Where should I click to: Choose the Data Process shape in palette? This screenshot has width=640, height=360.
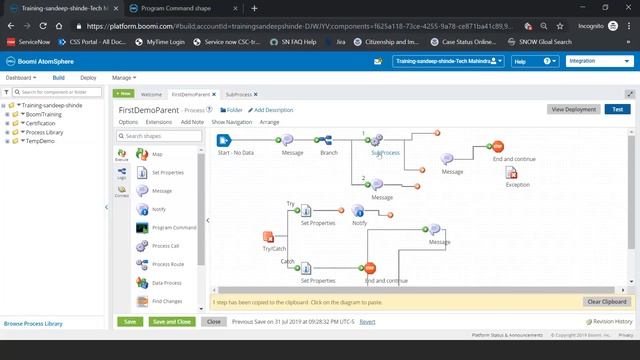pos(142,283)
